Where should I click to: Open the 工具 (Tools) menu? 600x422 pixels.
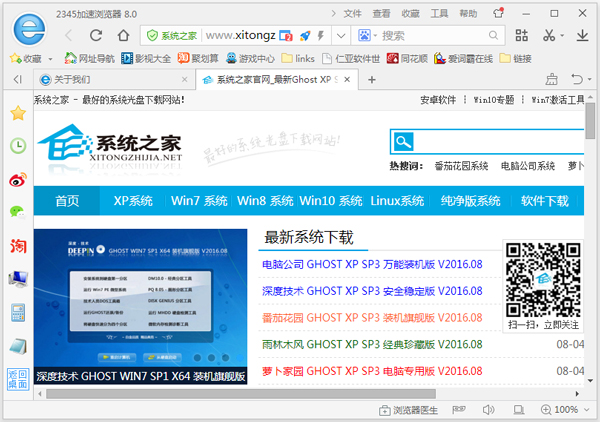click(440, 13)
